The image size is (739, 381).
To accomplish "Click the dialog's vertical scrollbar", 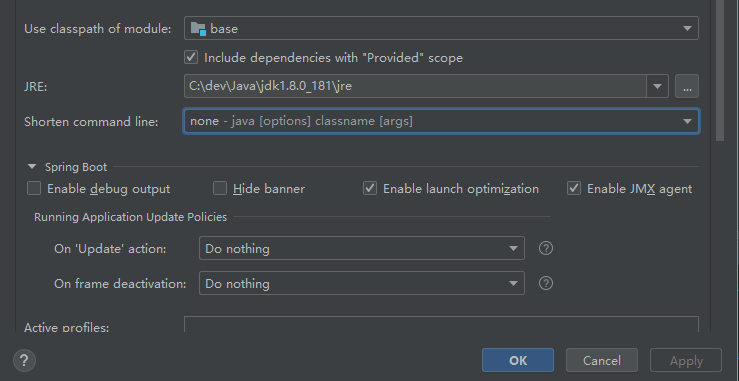I will [x=719, y=71].
